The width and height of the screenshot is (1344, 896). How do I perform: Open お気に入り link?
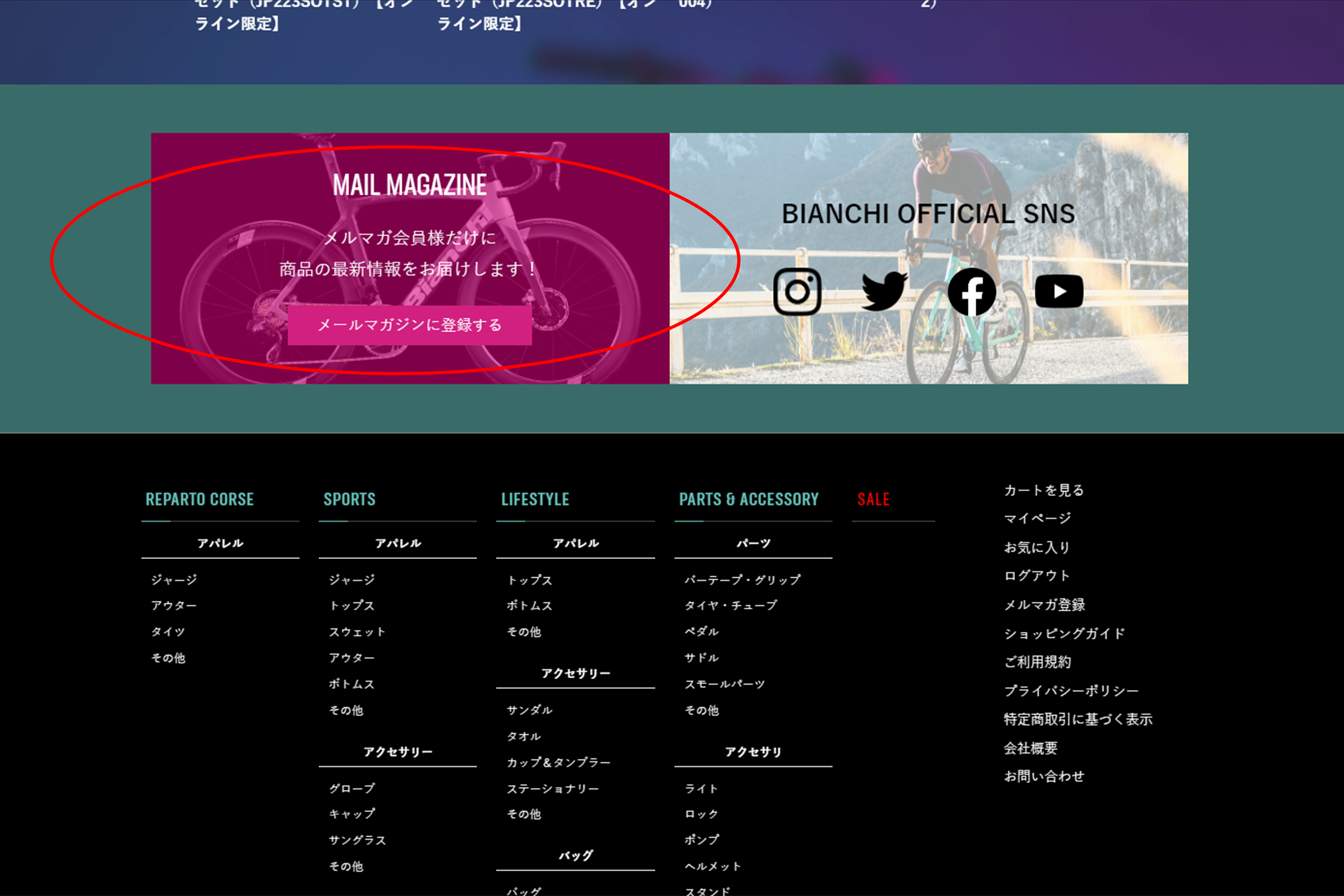(1037, 548)
